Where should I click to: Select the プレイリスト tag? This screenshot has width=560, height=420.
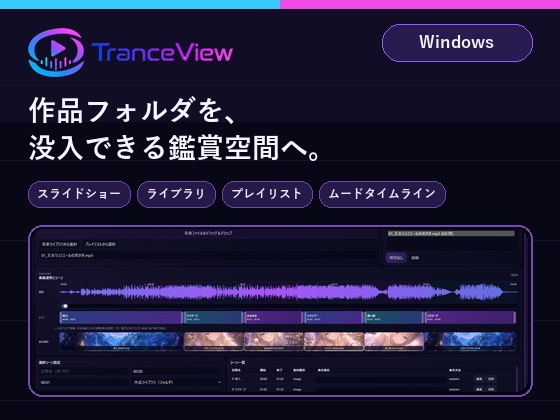[x=267, y=194]
